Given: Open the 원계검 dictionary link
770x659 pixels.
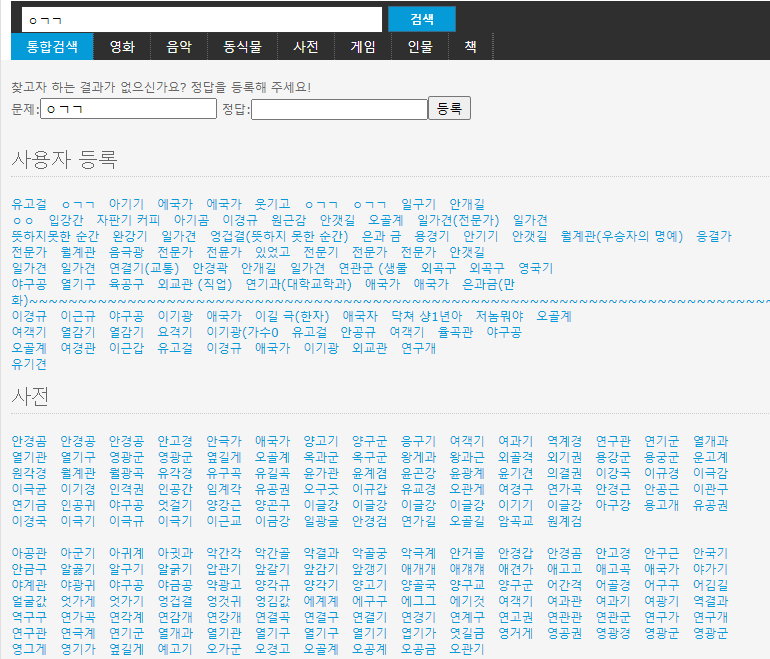Looking at the screenshot, I should [564, 521].
